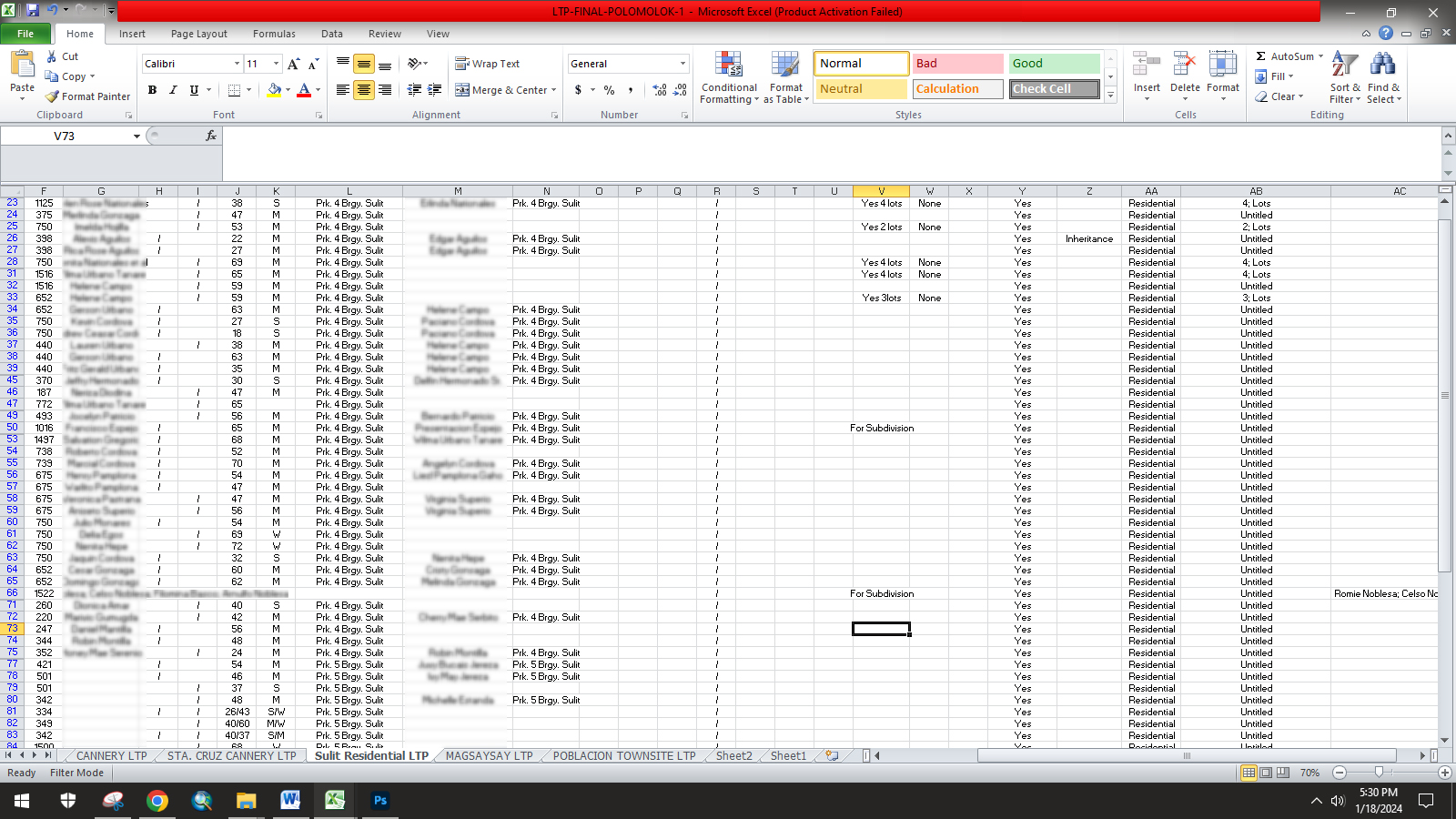
Task: Apply the Bad cell style
Action: pos(957,63)
